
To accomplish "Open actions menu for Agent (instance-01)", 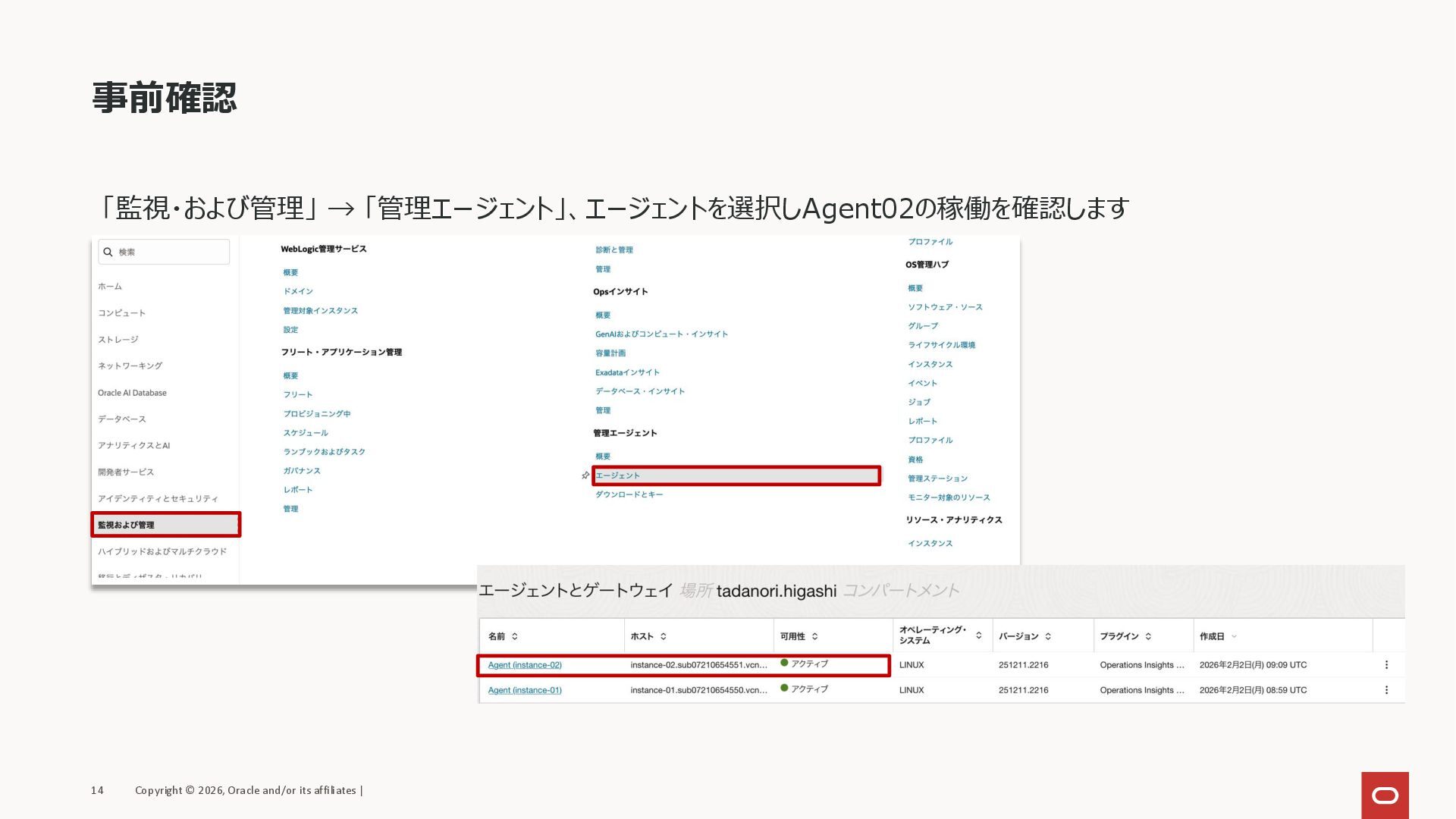I will 1386,690.
